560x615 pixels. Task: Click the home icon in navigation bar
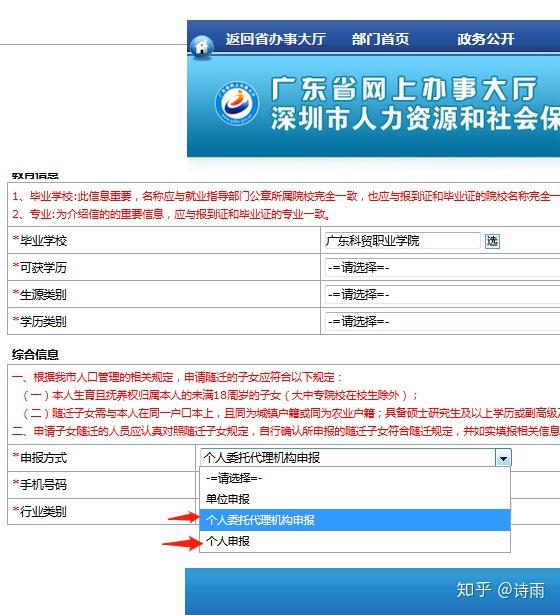202,46
